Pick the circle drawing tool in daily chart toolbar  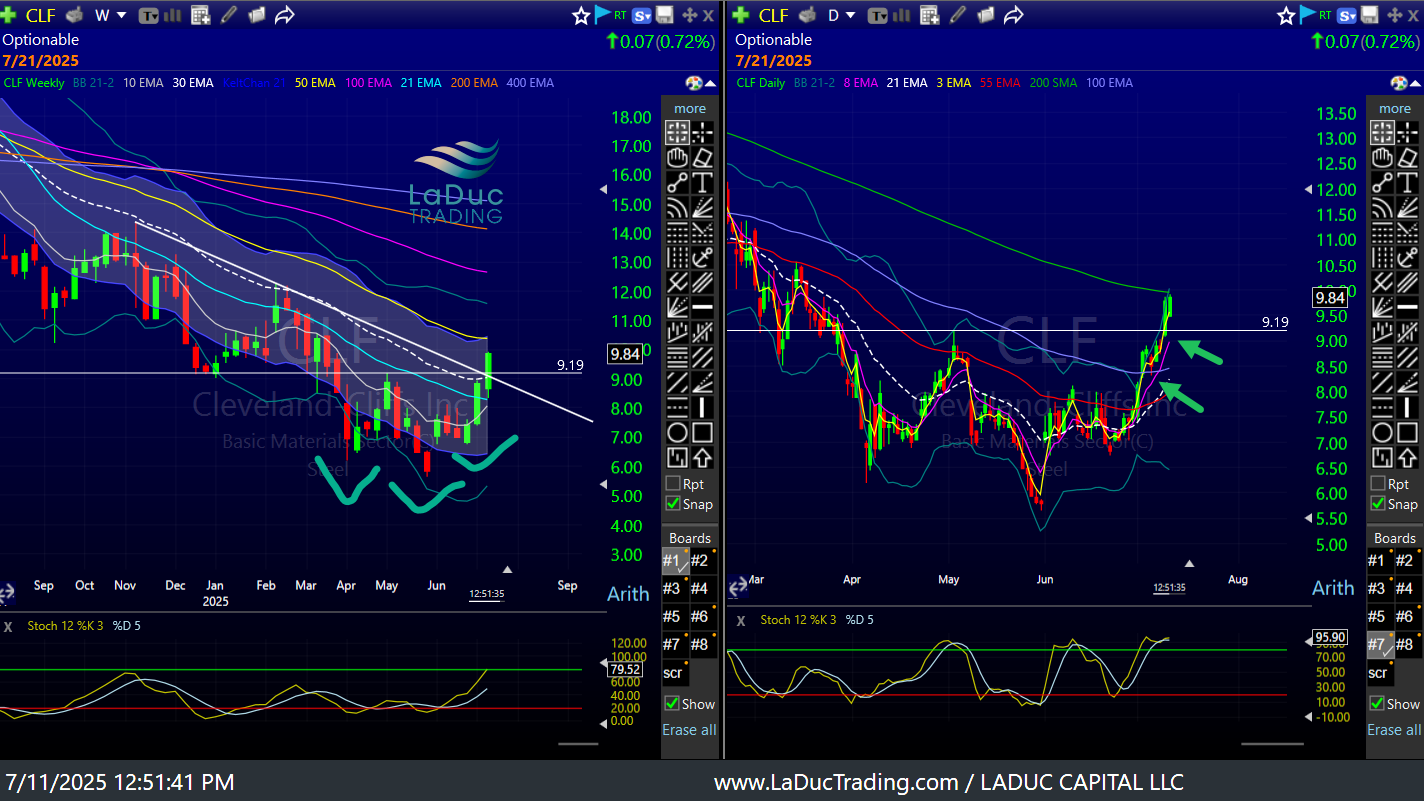[1382, 433]
